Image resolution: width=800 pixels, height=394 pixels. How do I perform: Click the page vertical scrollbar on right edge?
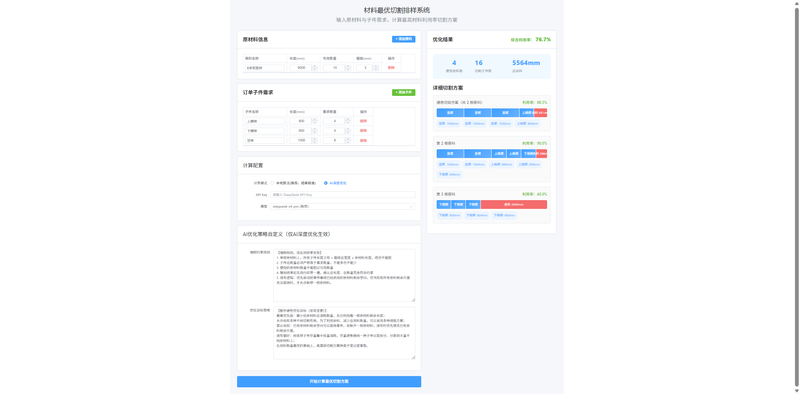(796, 197)
